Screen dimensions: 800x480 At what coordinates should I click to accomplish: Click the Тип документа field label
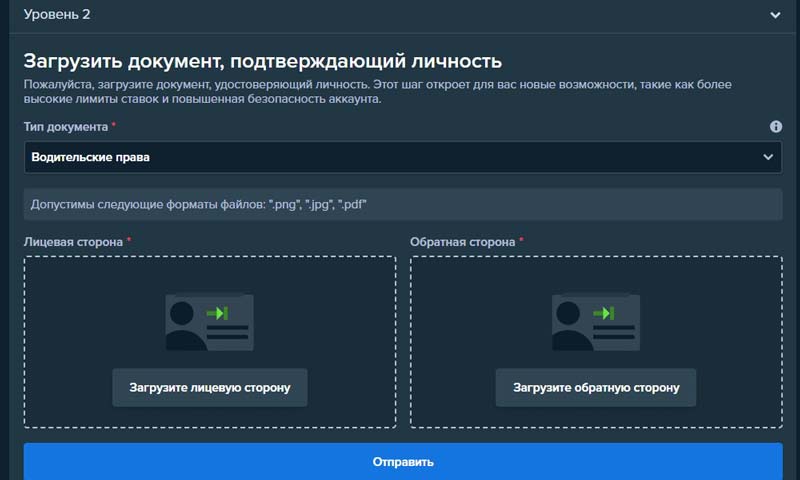pos(66,127)
